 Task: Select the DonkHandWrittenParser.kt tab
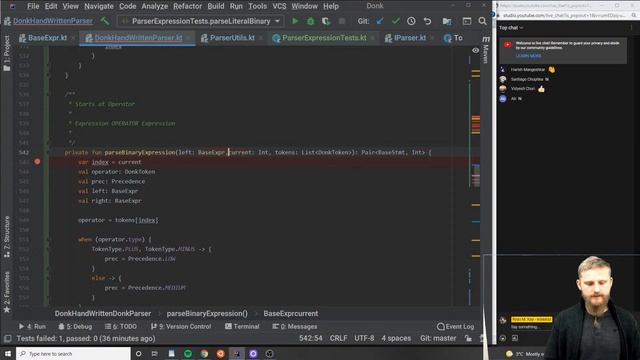138,38
